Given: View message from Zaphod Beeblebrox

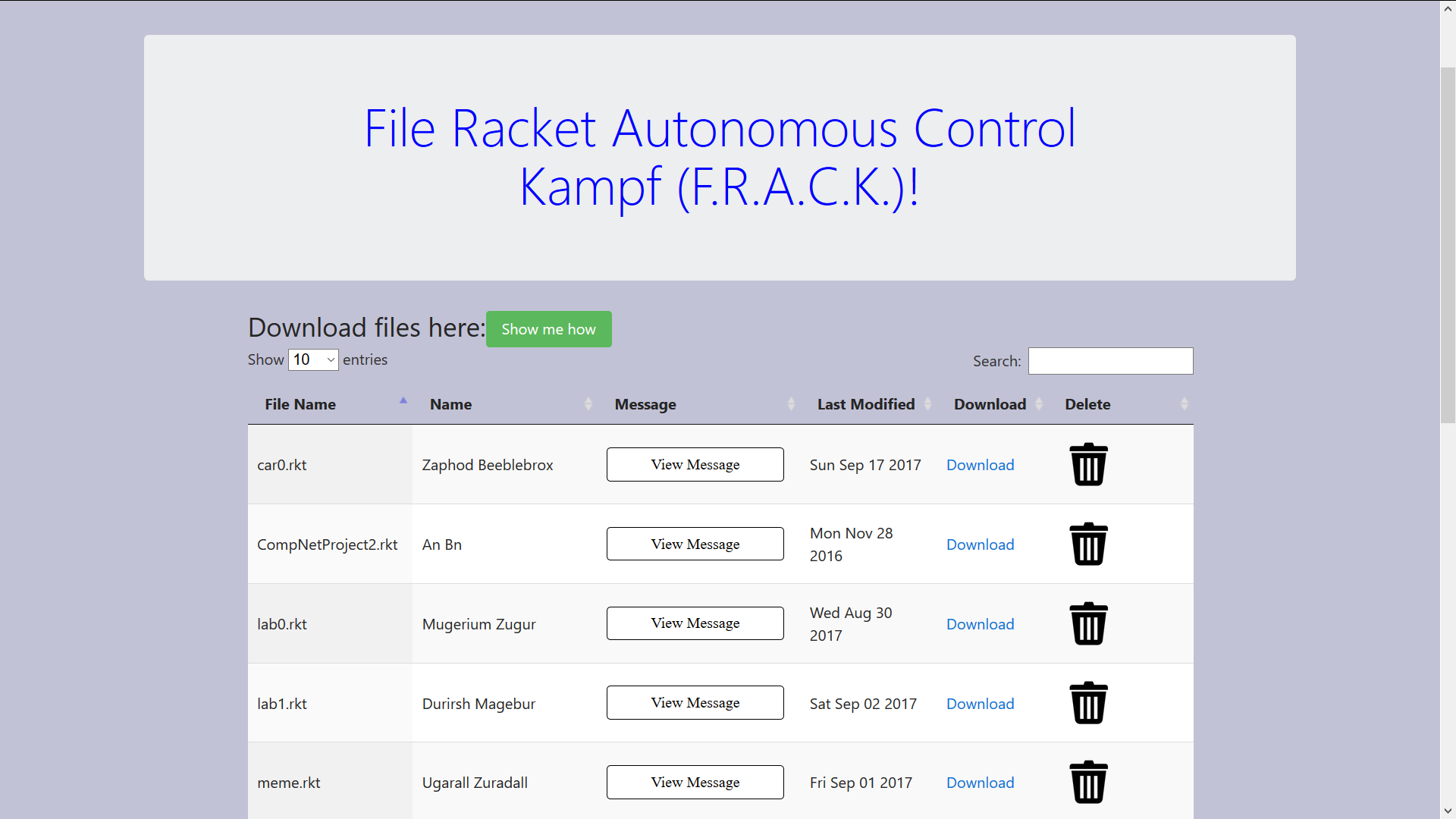Looking at the screenshot, I should pyautogui.click(x=695, y=465).
